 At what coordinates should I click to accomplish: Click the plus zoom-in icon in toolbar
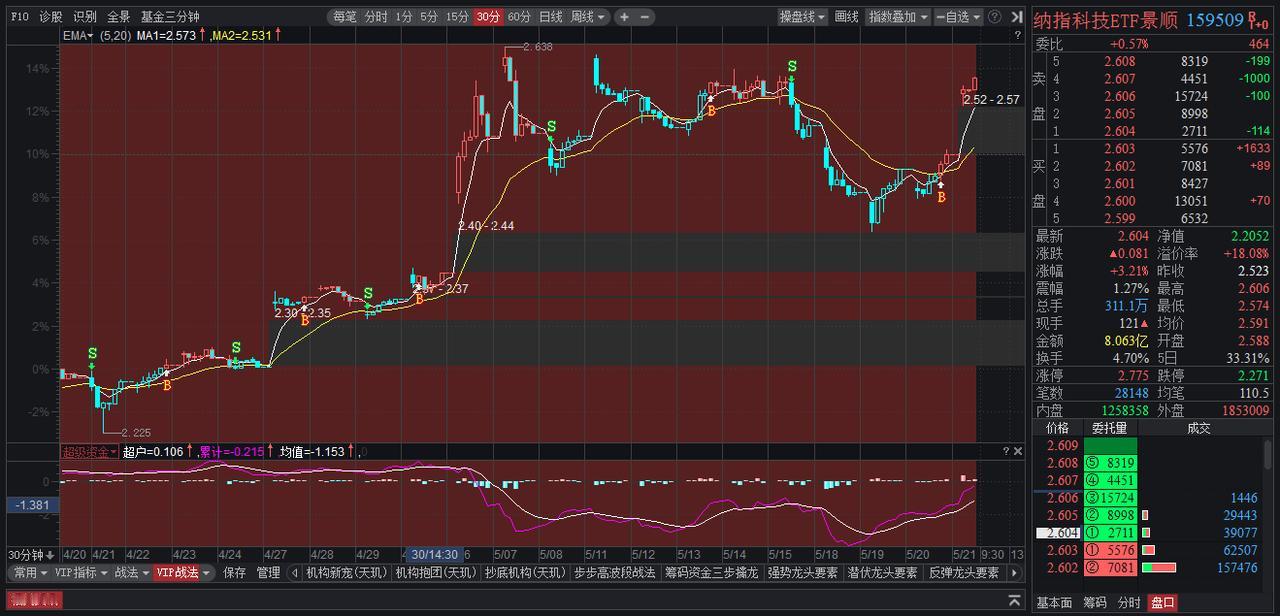coord(625,17)
